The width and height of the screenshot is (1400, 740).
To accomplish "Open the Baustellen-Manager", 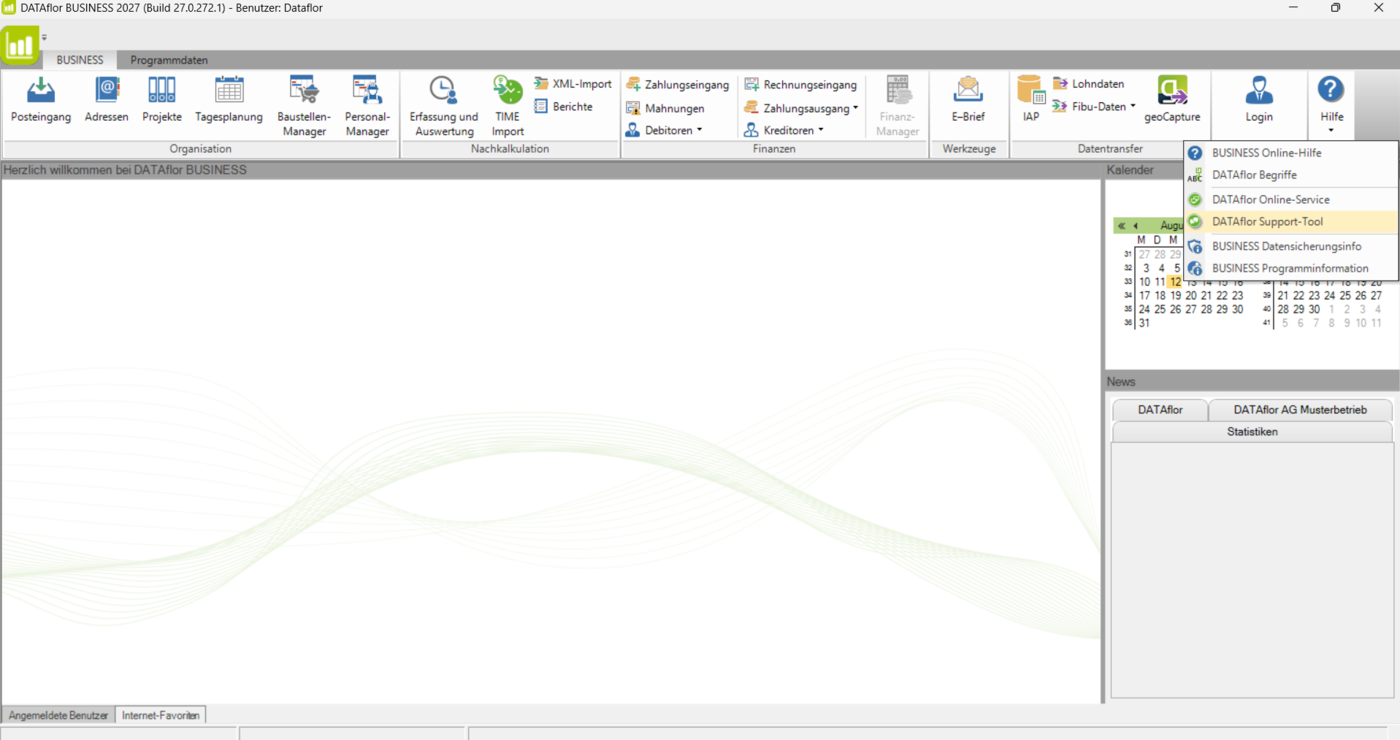I will click(x=304, y=106).
